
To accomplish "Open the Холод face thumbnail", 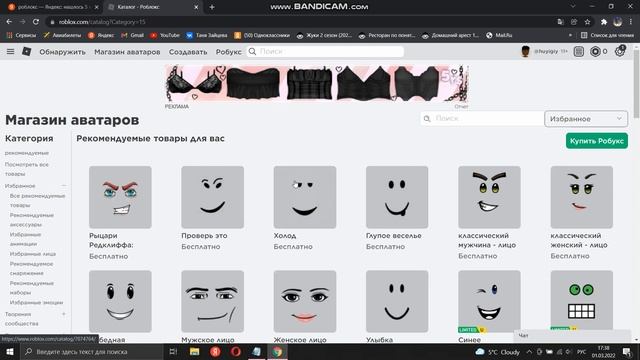I will (x=305, y=197).
